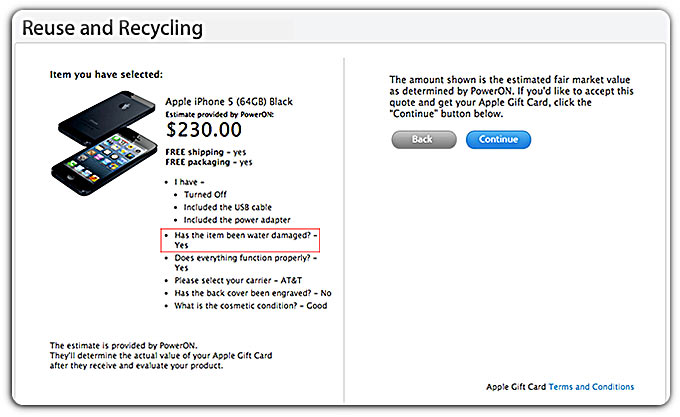Click the $230.00 estimate amount
The width and height of the screenshot is (680, 417).
[x=204, y=129]
